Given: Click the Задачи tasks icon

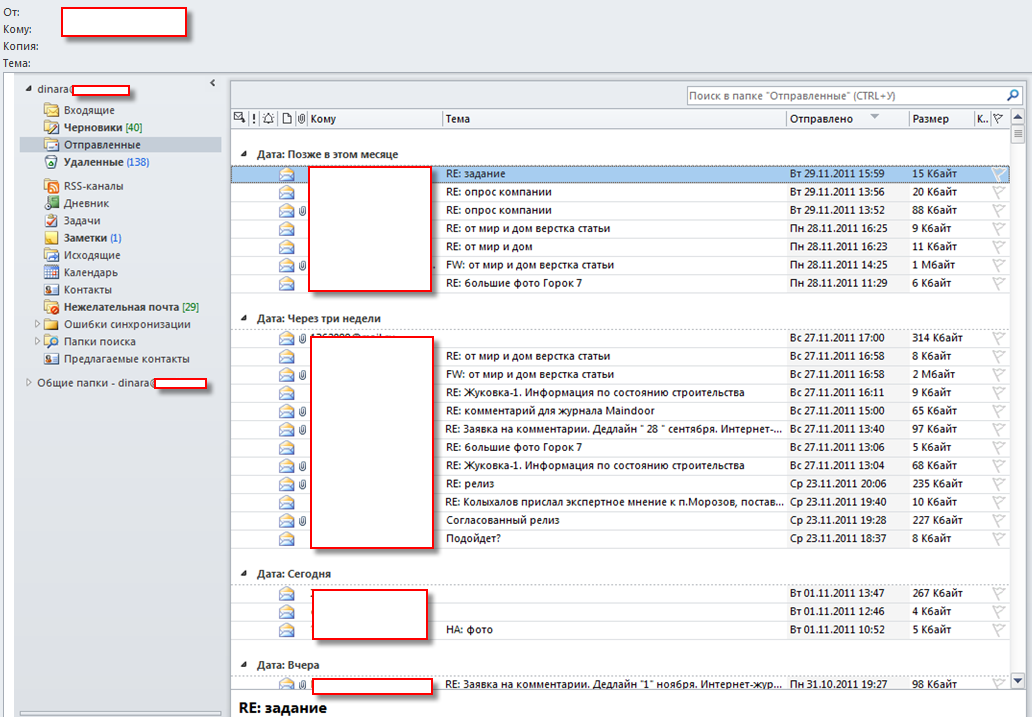Looking at the screenshot, I should (x=51, y=221).
